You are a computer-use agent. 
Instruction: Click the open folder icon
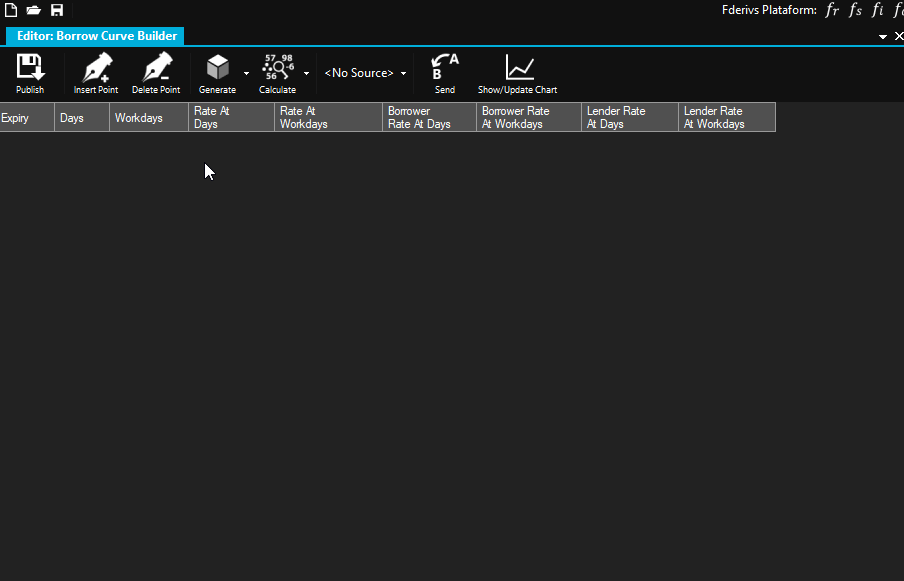coord(34,10)
